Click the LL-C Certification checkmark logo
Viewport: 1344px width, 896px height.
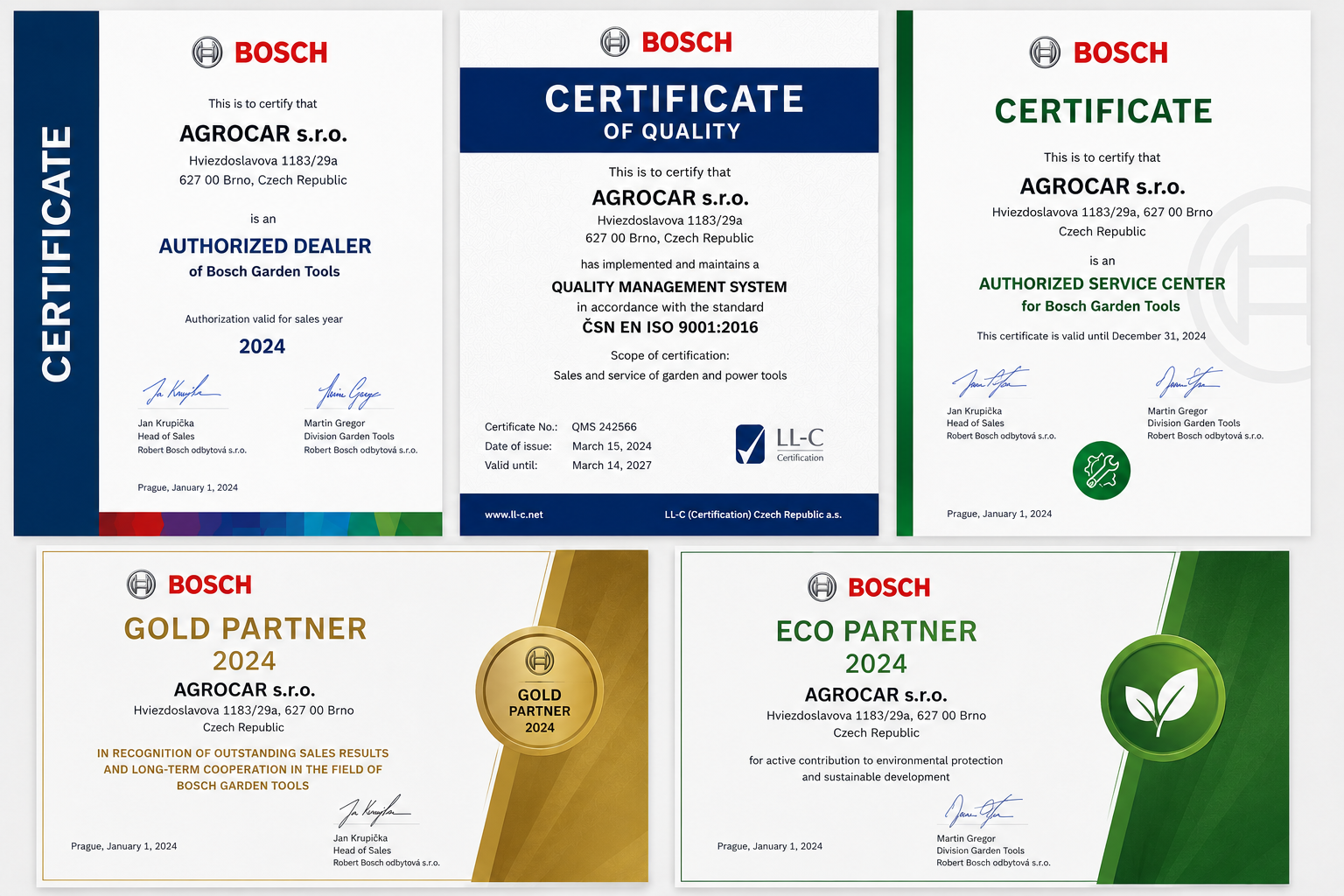(x=780, y=444)
